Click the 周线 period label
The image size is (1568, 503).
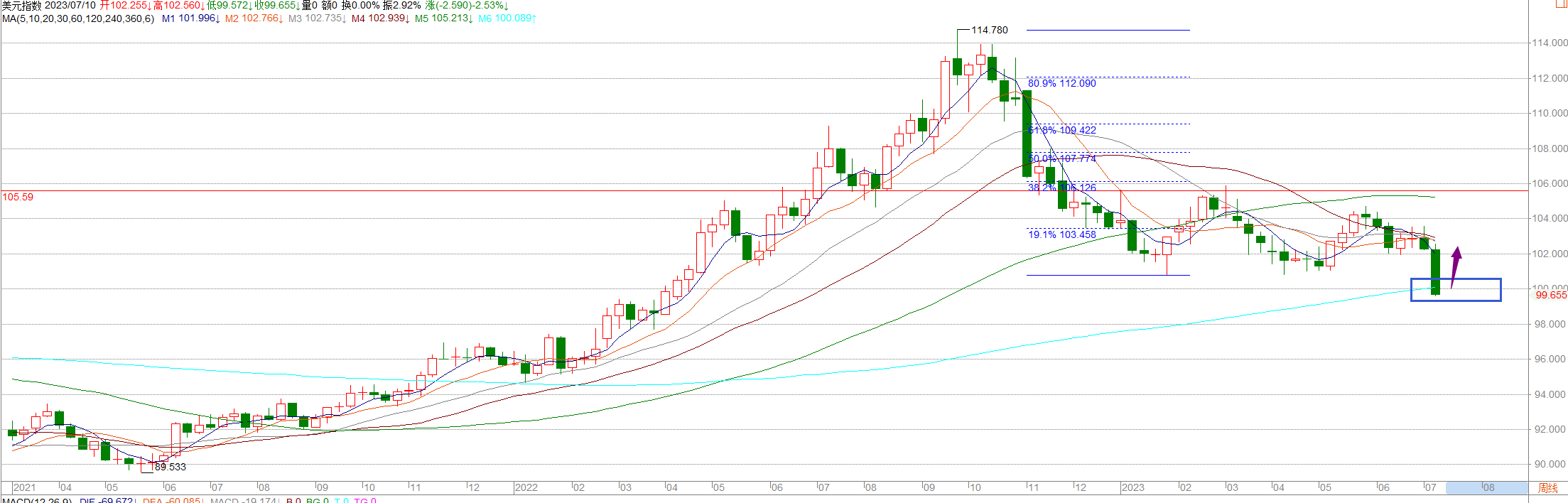tap(1547, 488)
